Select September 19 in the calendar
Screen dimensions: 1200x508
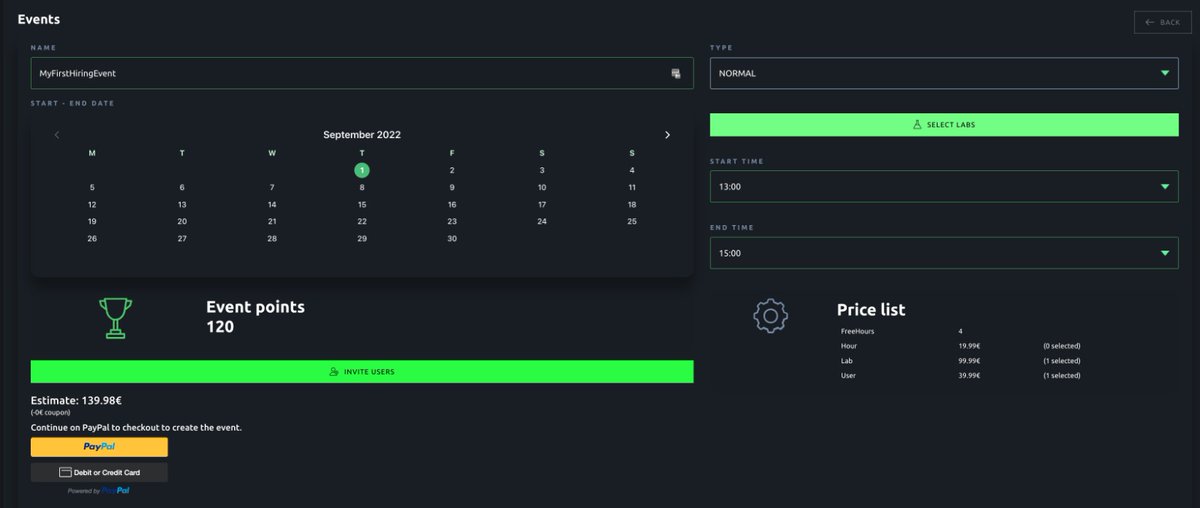92,221
